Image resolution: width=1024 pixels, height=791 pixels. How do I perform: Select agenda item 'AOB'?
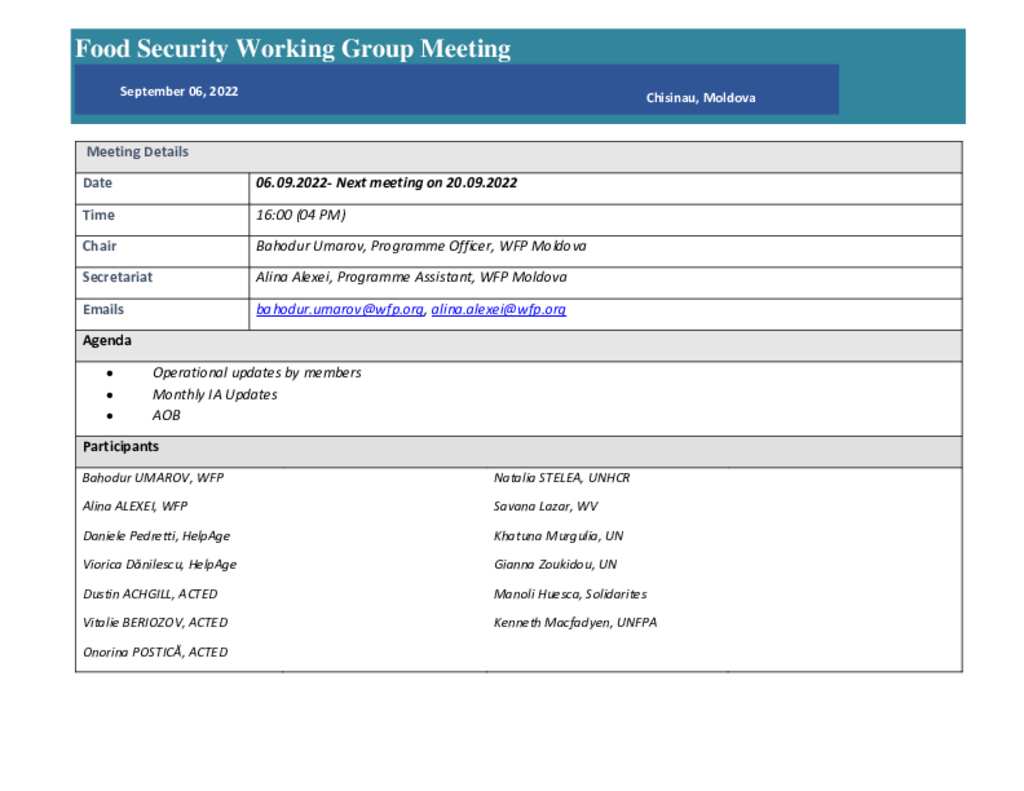pyautogui.click(x=167, y=415)
